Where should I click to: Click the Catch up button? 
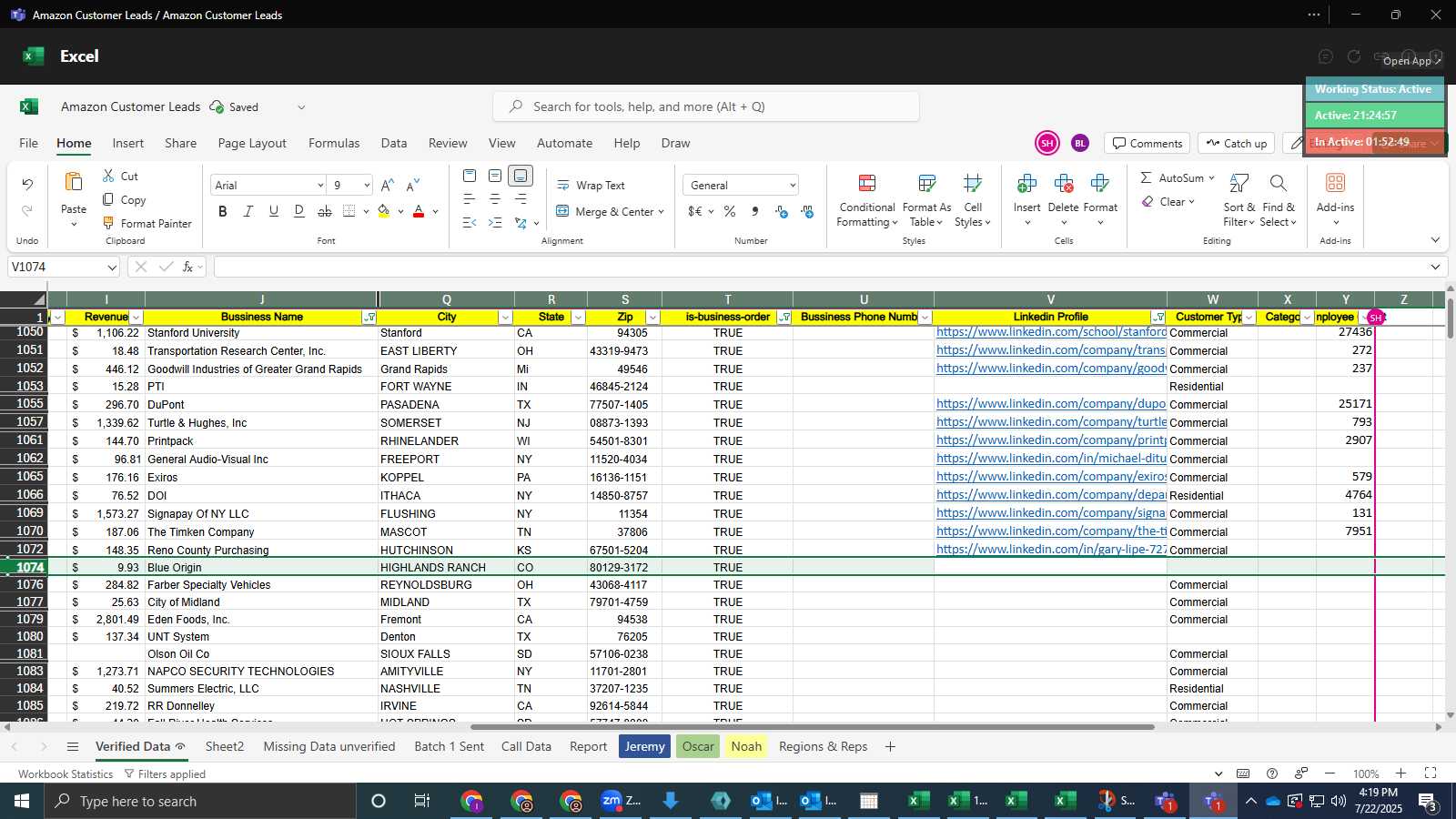point(1236,143)
